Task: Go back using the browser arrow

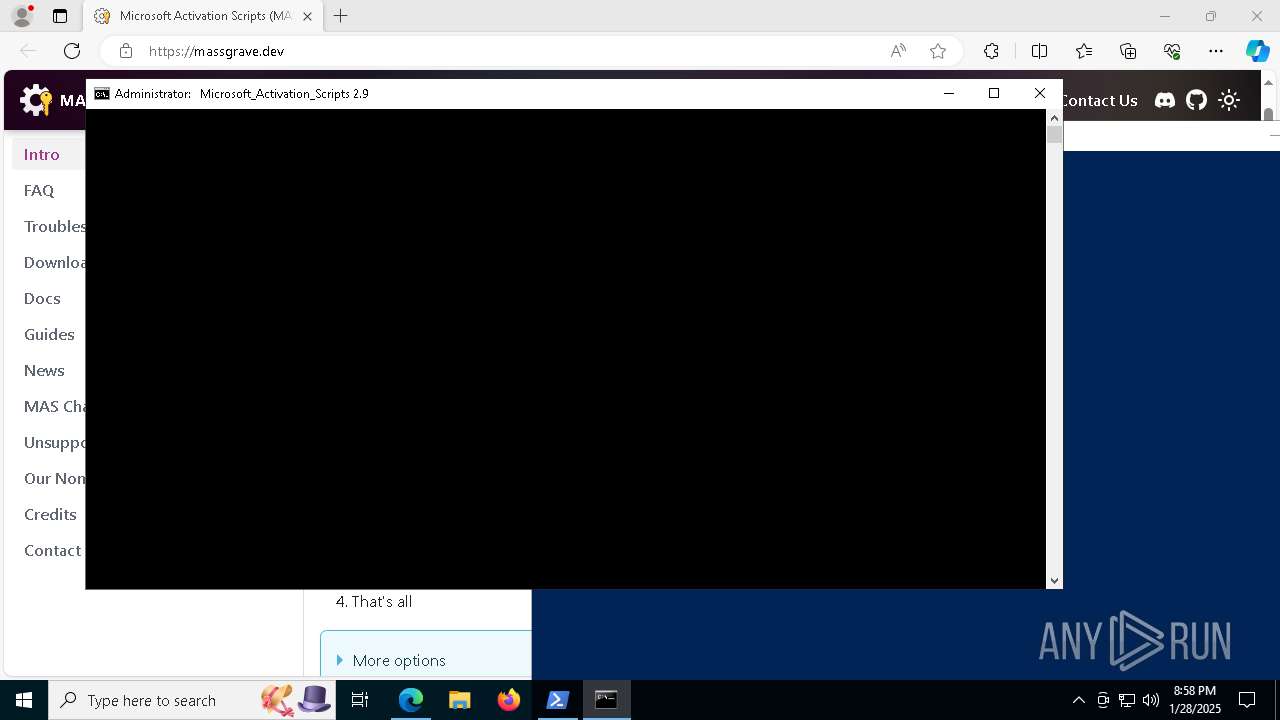Action: 28,51
